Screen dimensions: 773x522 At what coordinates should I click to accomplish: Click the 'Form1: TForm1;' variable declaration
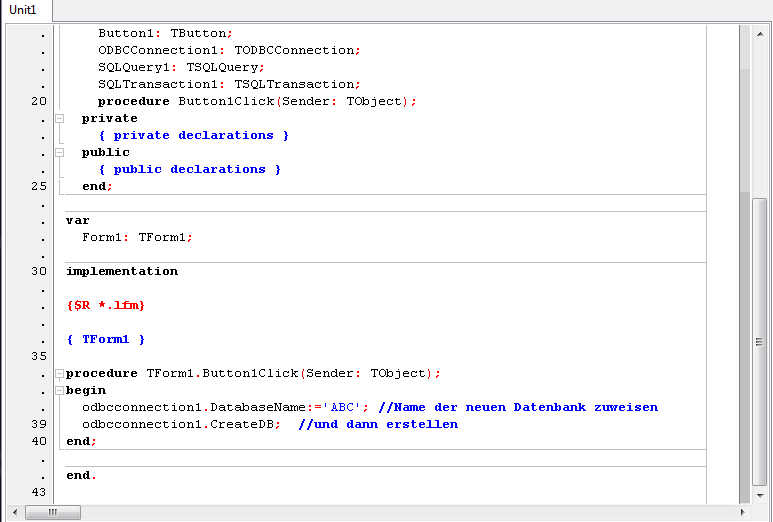tap(137, 237)
